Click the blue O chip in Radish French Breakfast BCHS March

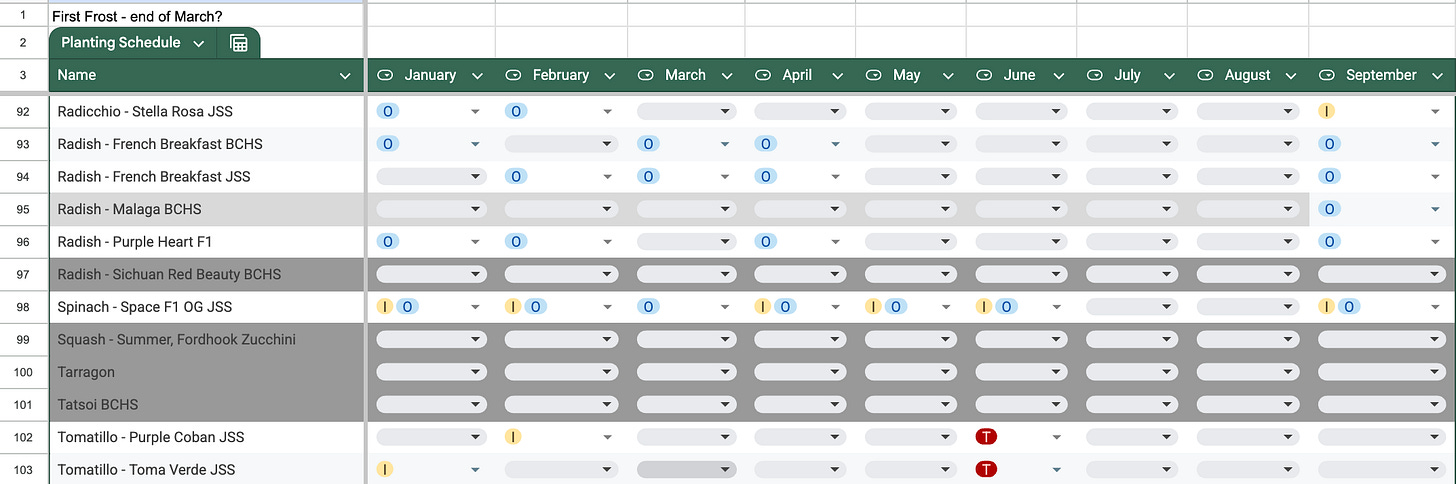click(648, 144)
